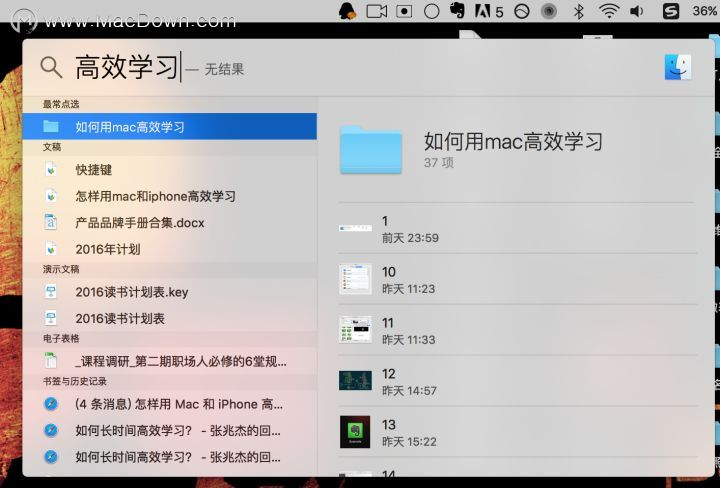Click the 无结果 text in search bar
The width and height of the screenshot is (720, 488).
coord(224,69)
